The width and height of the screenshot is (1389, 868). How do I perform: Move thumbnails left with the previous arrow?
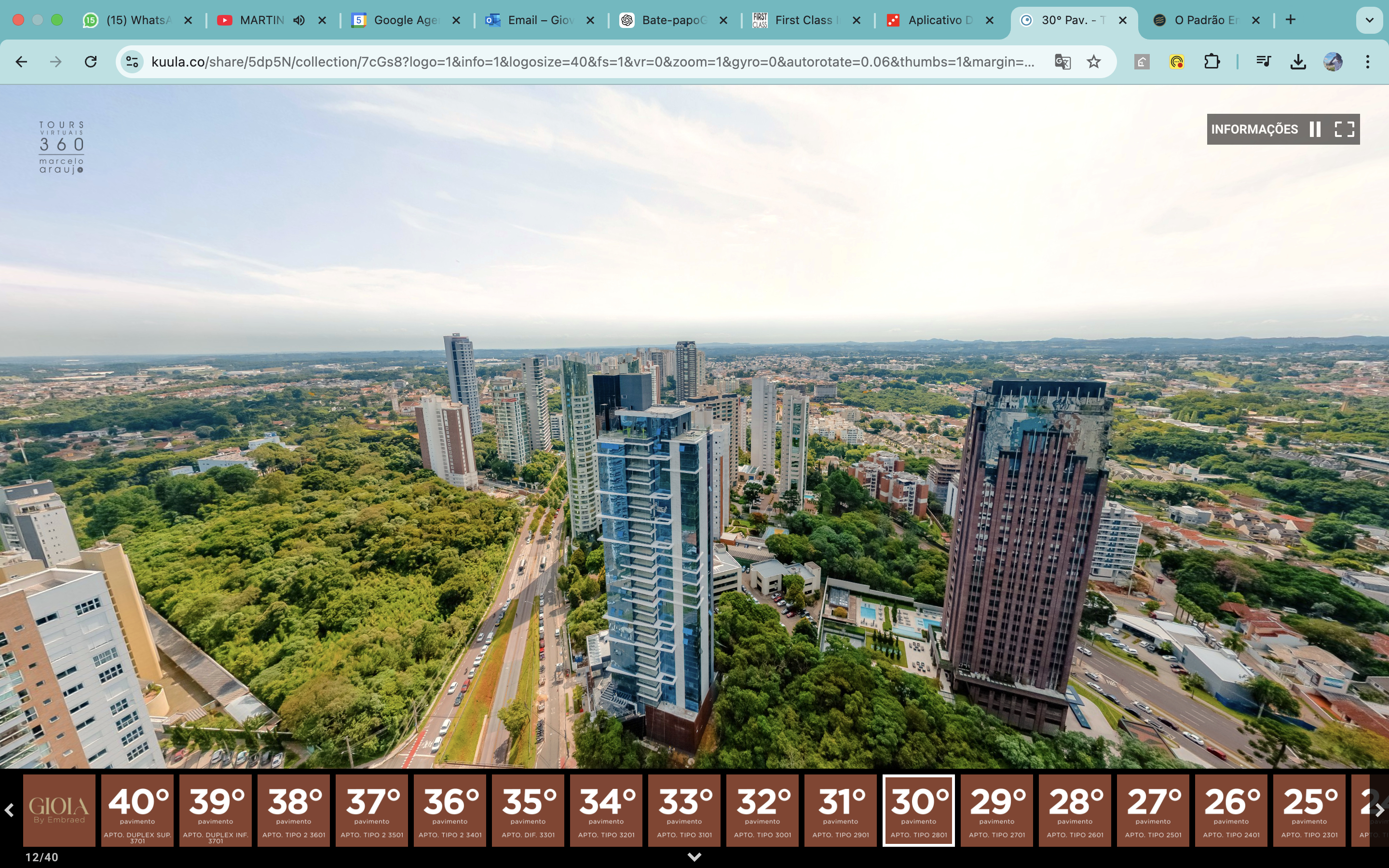tap(9, 810)
